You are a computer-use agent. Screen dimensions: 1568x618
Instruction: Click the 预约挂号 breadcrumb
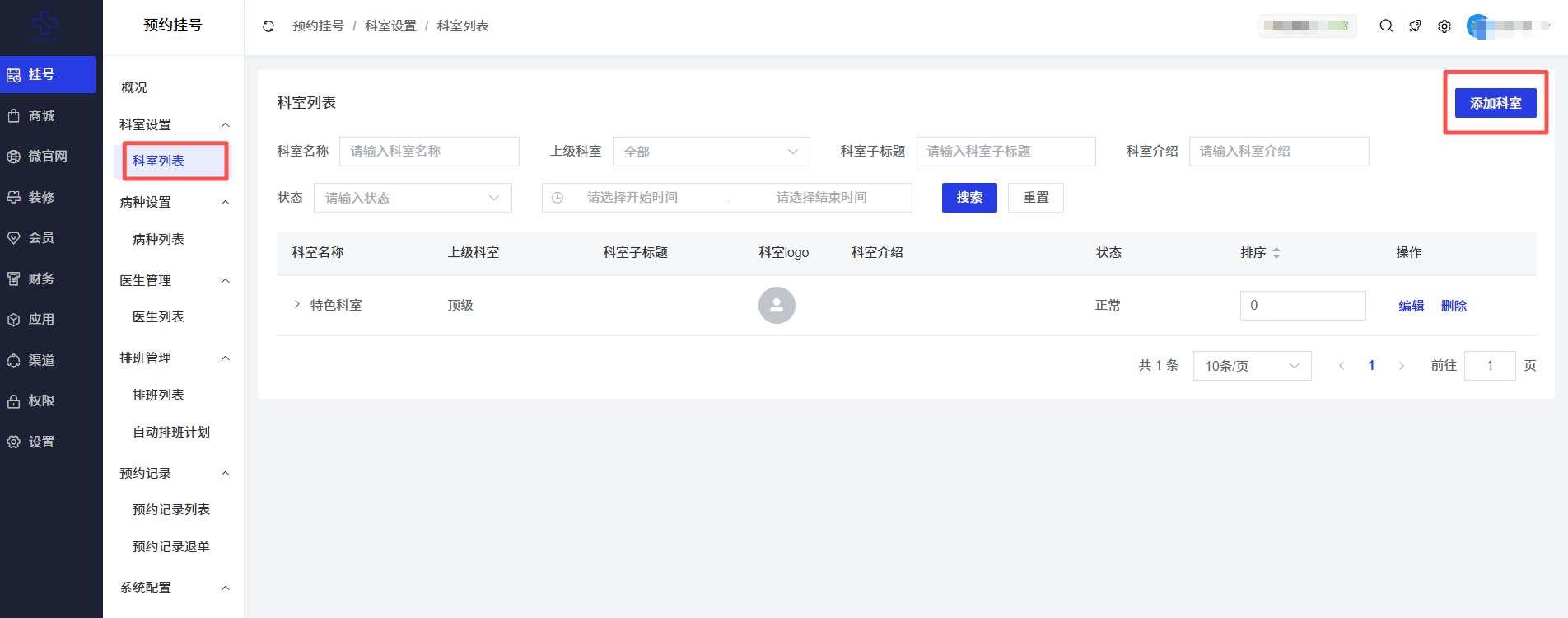pyautogui.click(x=318, y=26)
